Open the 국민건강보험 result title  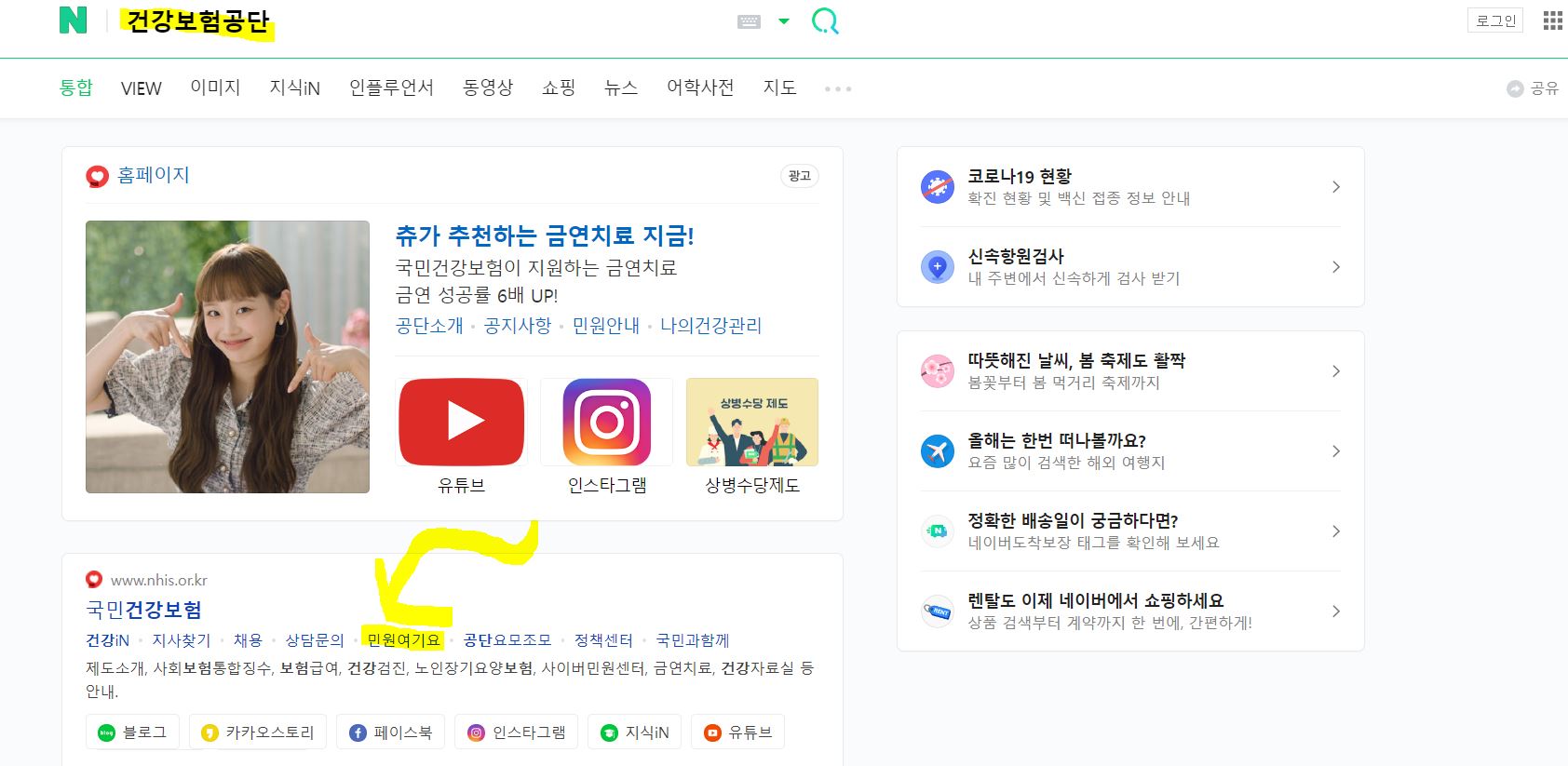click(143, 610)
